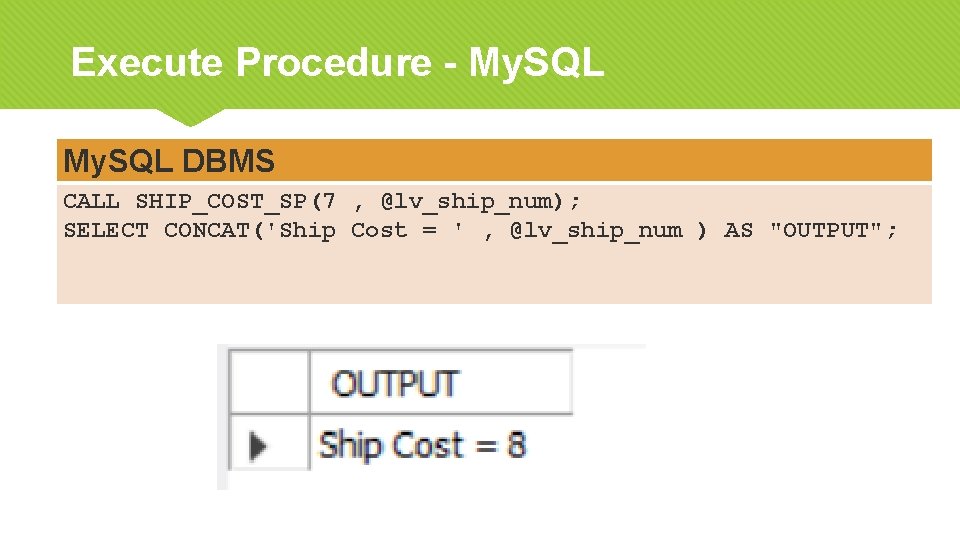The image size is (960, 540).
Task: Click the CALL keyword in the first line
Action: [x=91, y=201]
